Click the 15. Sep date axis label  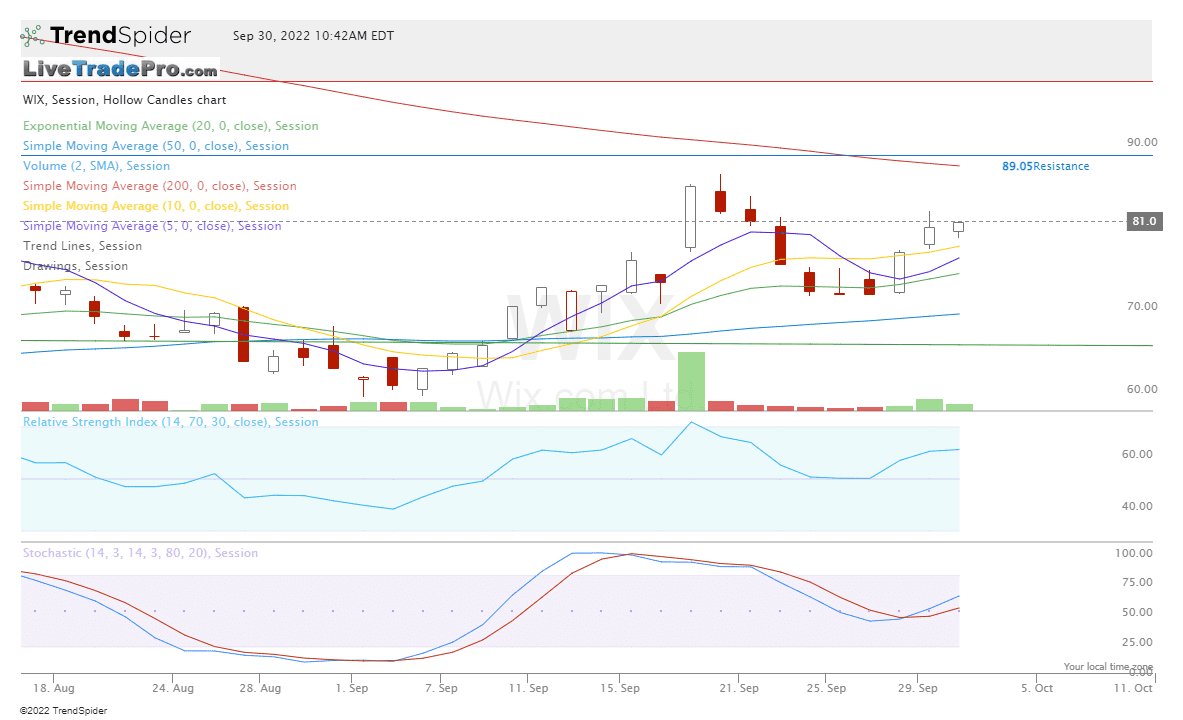pyautogui.click(x=620, y=688)
